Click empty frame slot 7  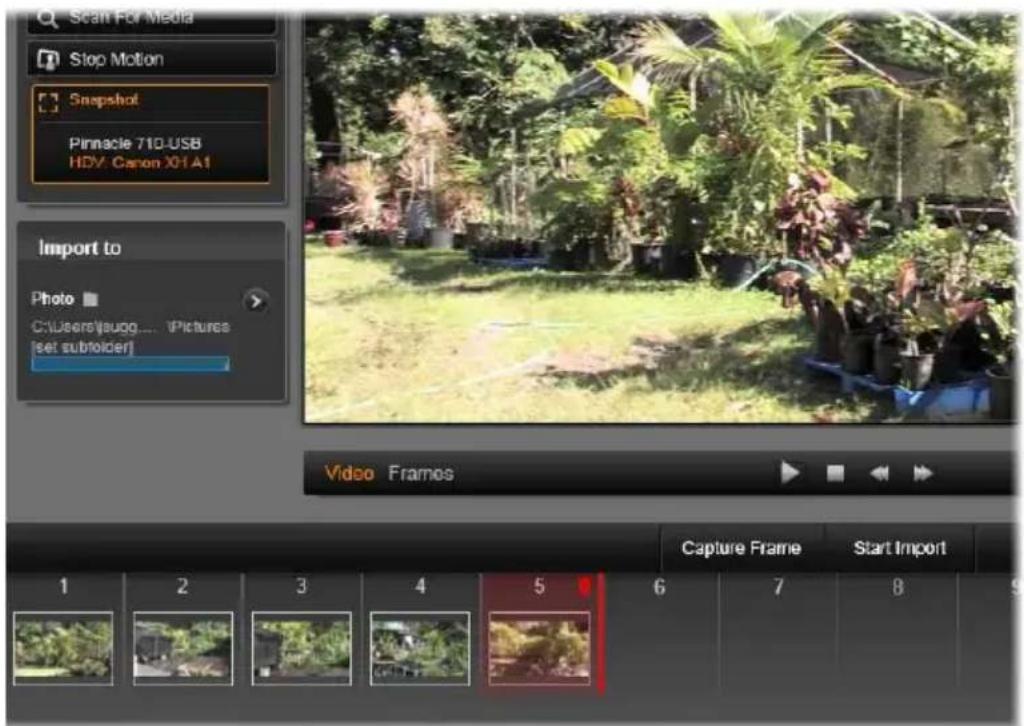click(778, 633)
